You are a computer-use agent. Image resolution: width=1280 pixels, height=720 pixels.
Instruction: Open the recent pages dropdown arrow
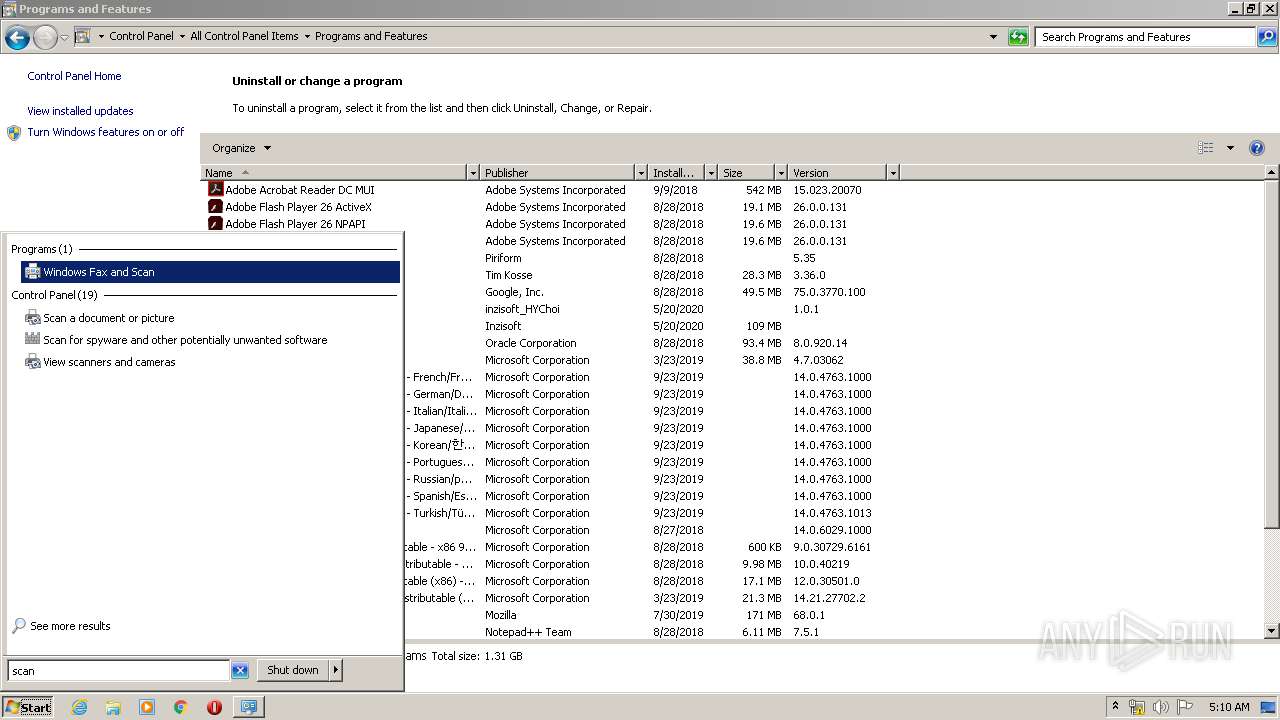click(64, 38)
